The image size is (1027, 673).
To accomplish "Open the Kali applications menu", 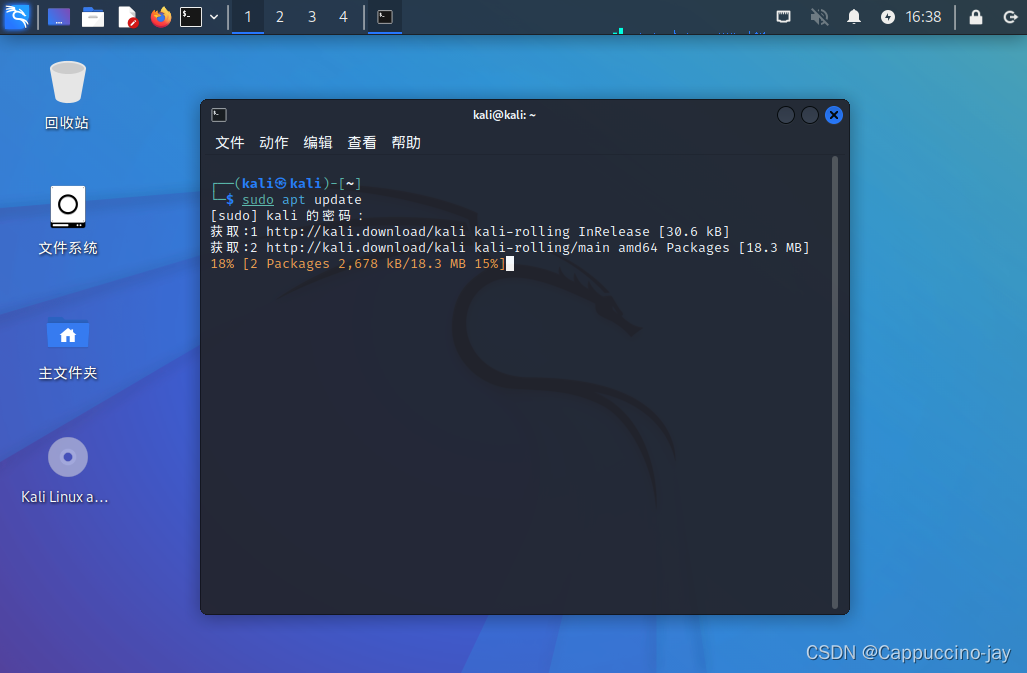I will coord(17,16).
